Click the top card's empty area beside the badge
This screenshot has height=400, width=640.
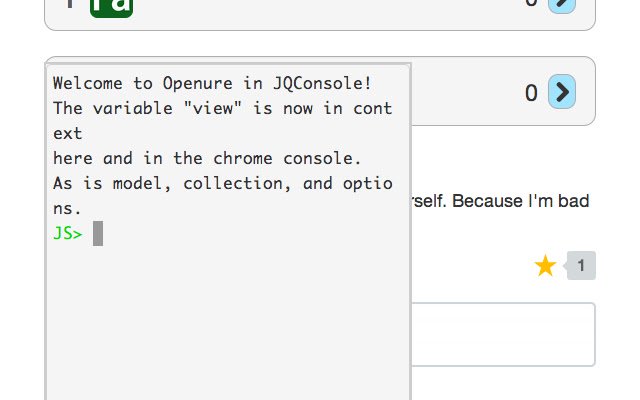point(327,8)
